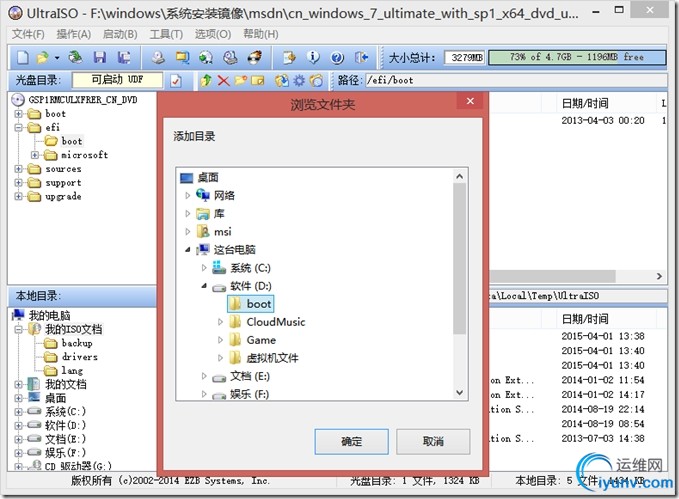Click the 大小总计 field showing 3279MB
Viewport: 679px width, 499px height.
pyautogui.click(x=465, y=57)
